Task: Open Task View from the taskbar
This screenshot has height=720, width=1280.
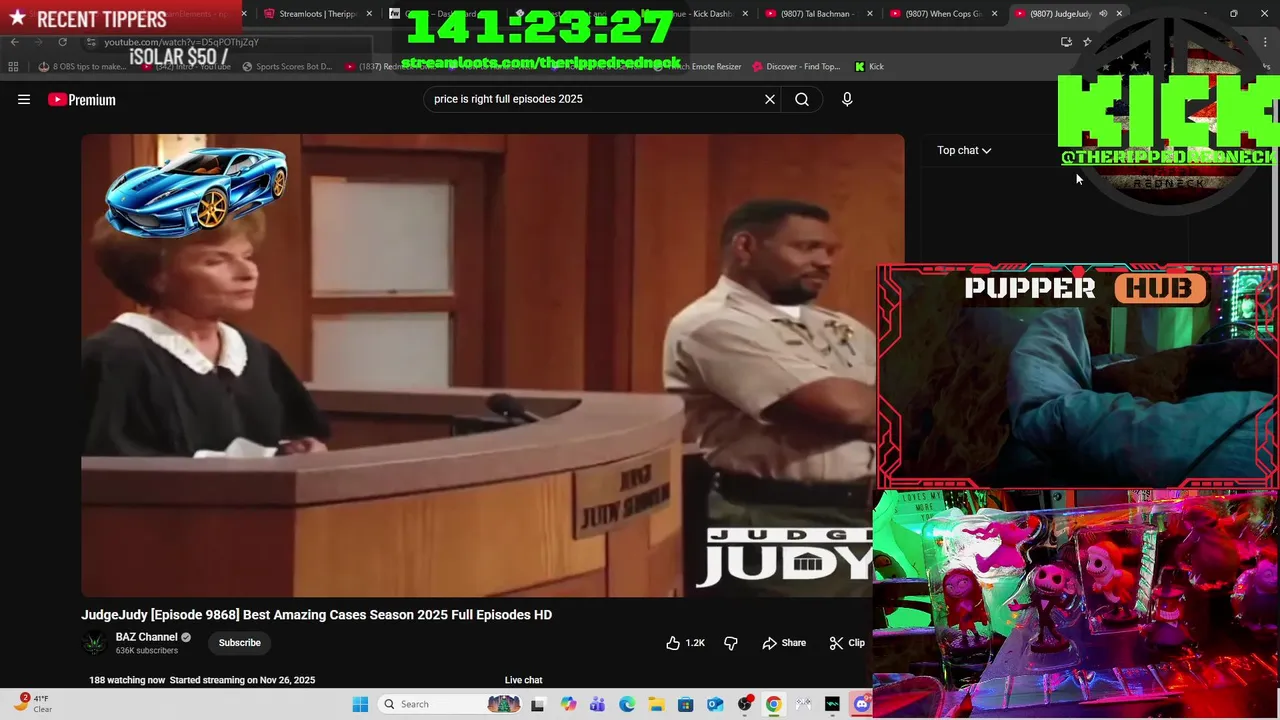Action: tap(537, 704)
